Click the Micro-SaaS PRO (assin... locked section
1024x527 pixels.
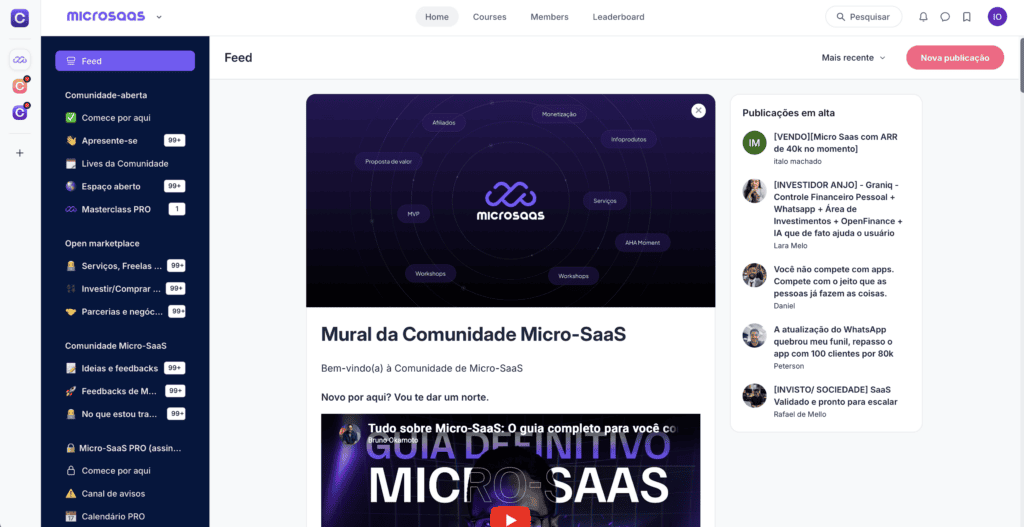pos(124,449)
